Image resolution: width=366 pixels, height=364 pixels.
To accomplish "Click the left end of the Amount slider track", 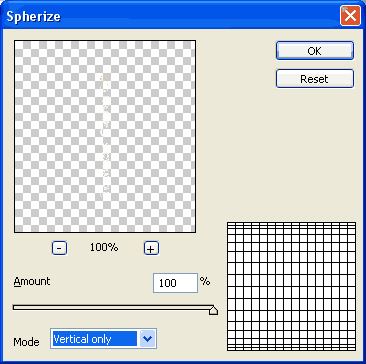I will click(x=15, y=307).
